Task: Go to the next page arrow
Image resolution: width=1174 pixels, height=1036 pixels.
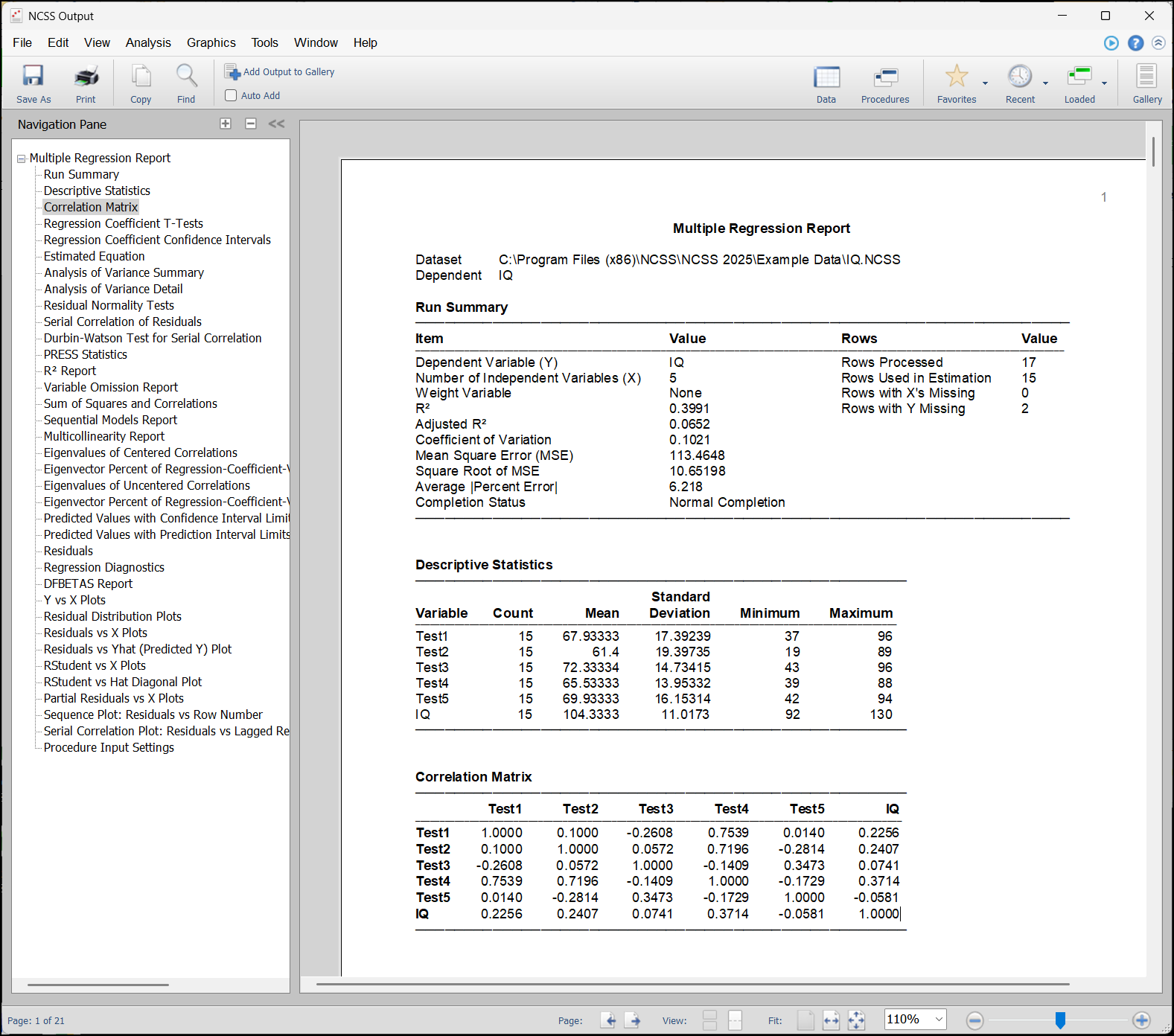Action: [x=632, y=1020]
